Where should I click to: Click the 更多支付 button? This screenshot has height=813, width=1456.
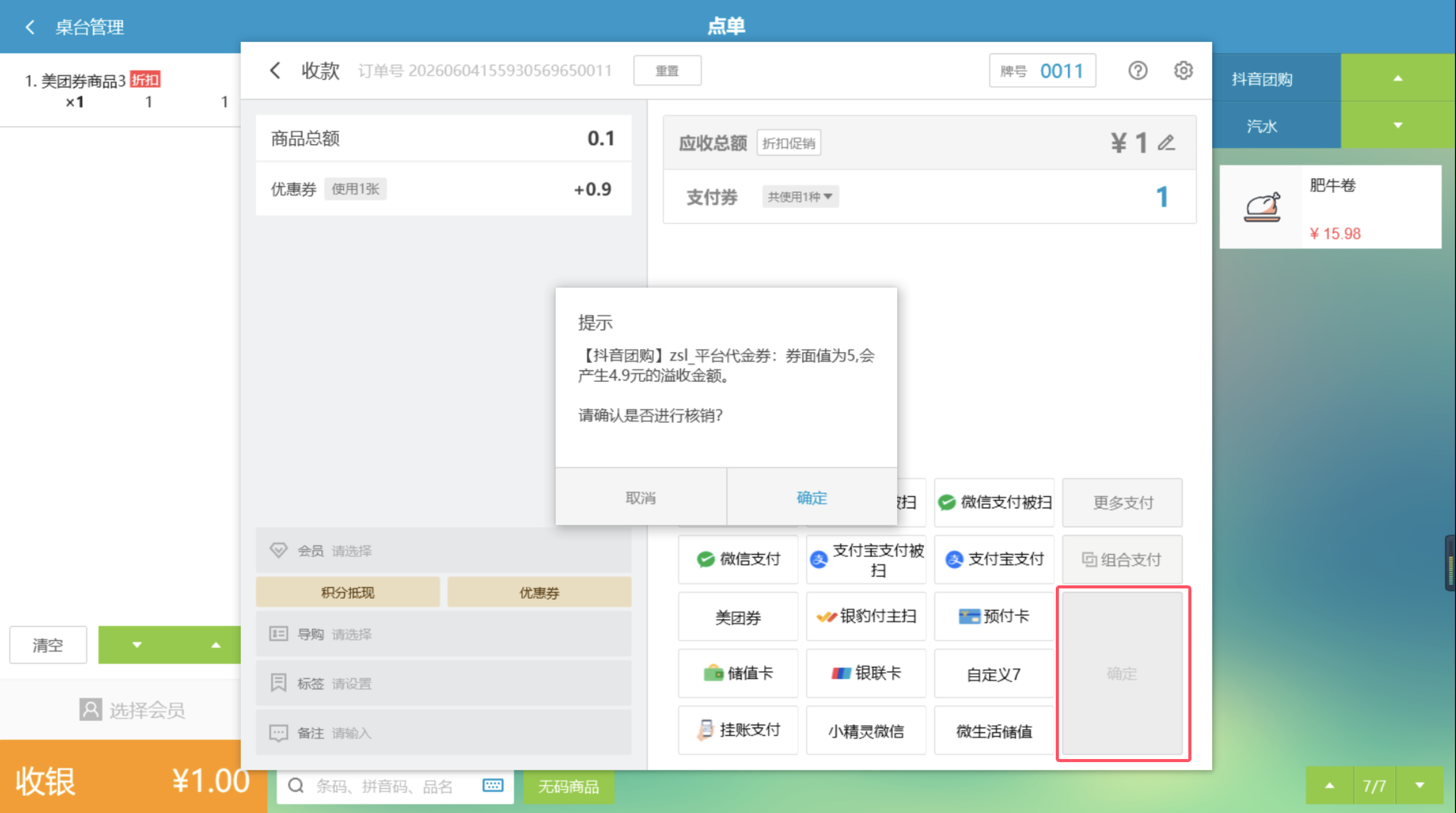(x=1123, y=502)
